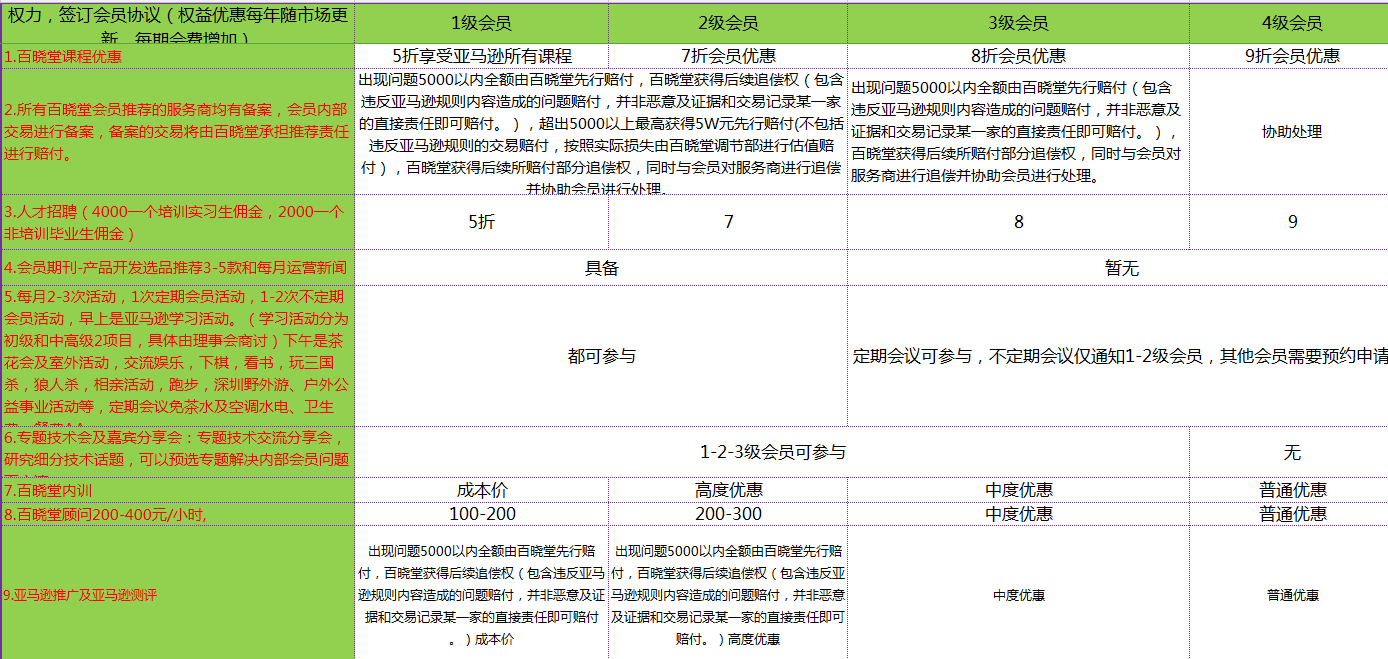Select the row label 8.百晓堂顾问200-400元/小时

[x=178, y=514]
